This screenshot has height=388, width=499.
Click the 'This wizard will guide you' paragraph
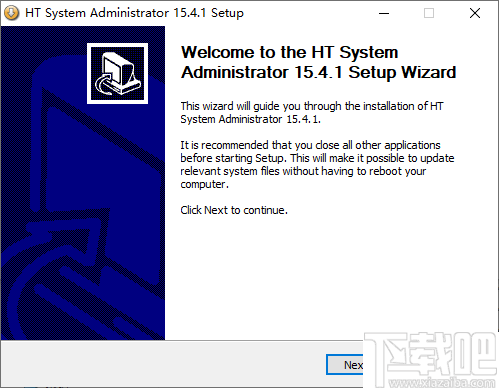coord(312,112)
